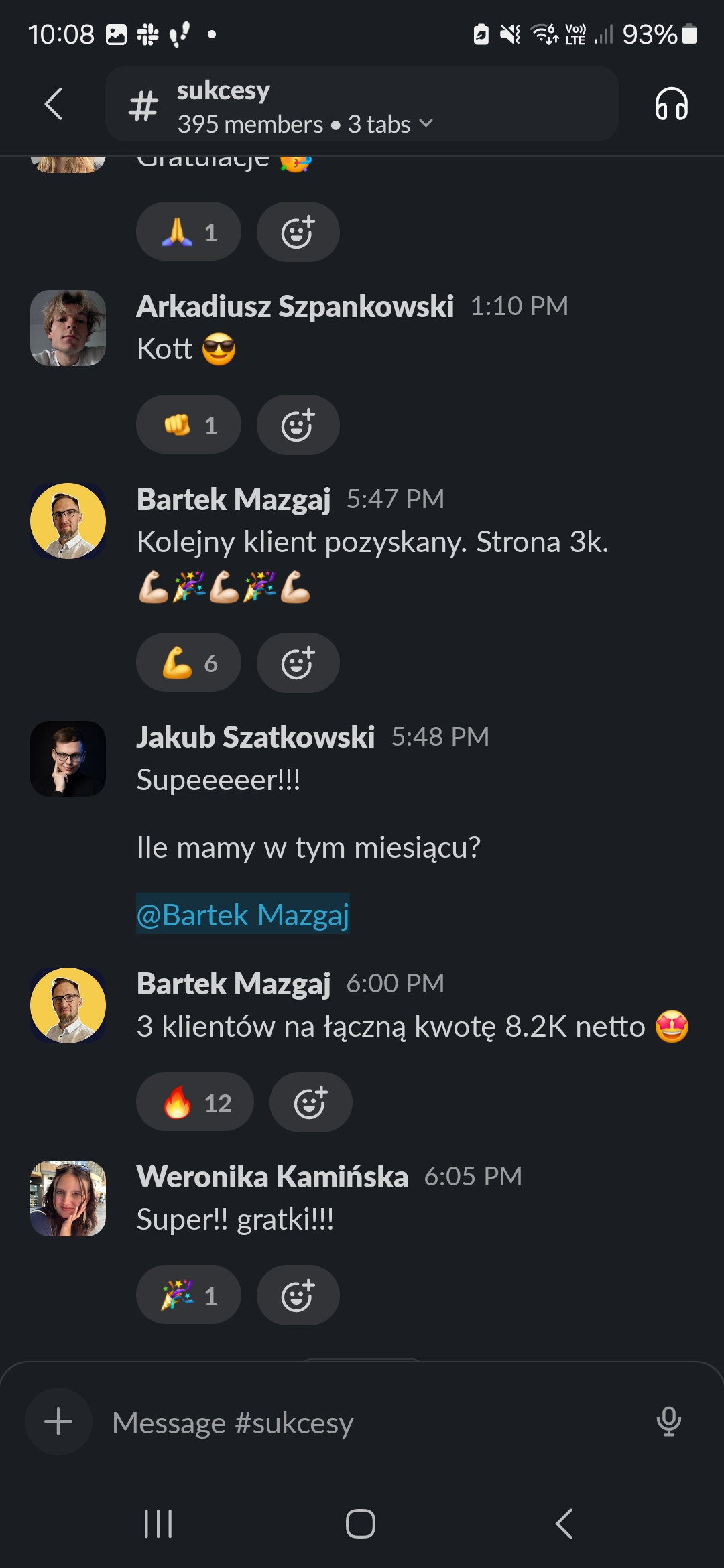Image resolution: width=724 pixels, height=1568 pixels.
Task: Toggle the fire reaction with 12 votes
Action: pos(194,1102)
